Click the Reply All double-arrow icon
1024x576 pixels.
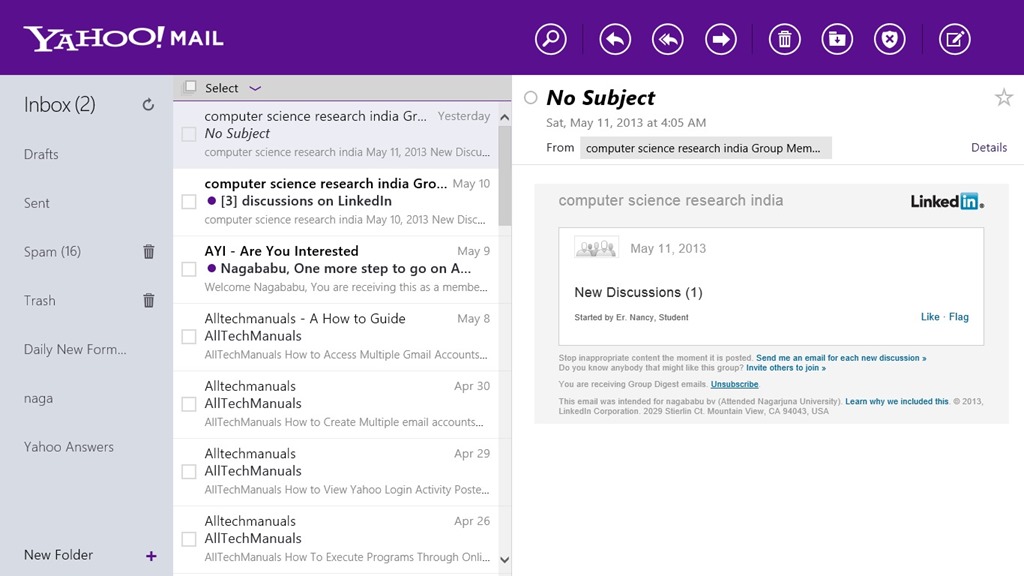(x=667, y=39)
